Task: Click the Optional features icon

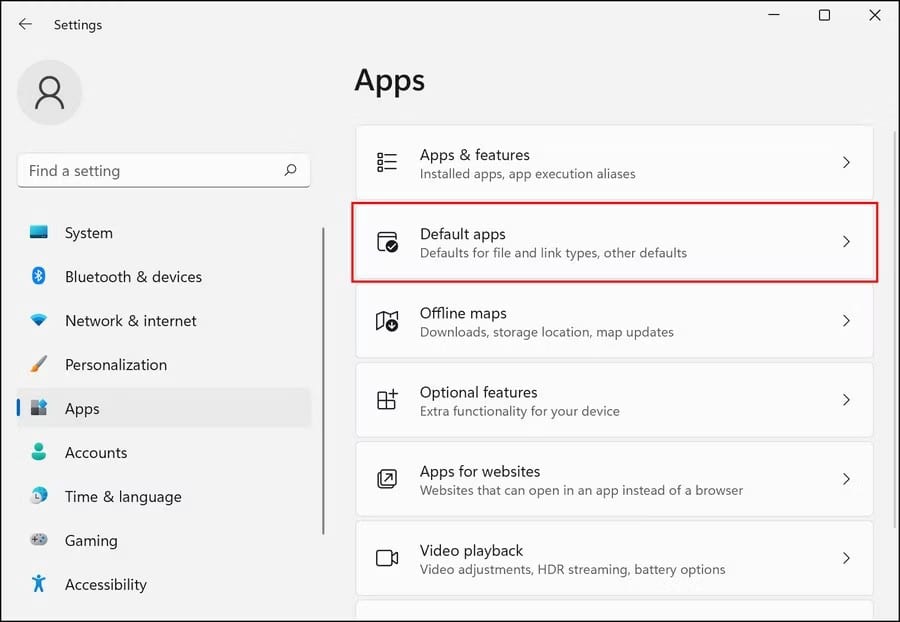Action: click(x=387, y=400)
